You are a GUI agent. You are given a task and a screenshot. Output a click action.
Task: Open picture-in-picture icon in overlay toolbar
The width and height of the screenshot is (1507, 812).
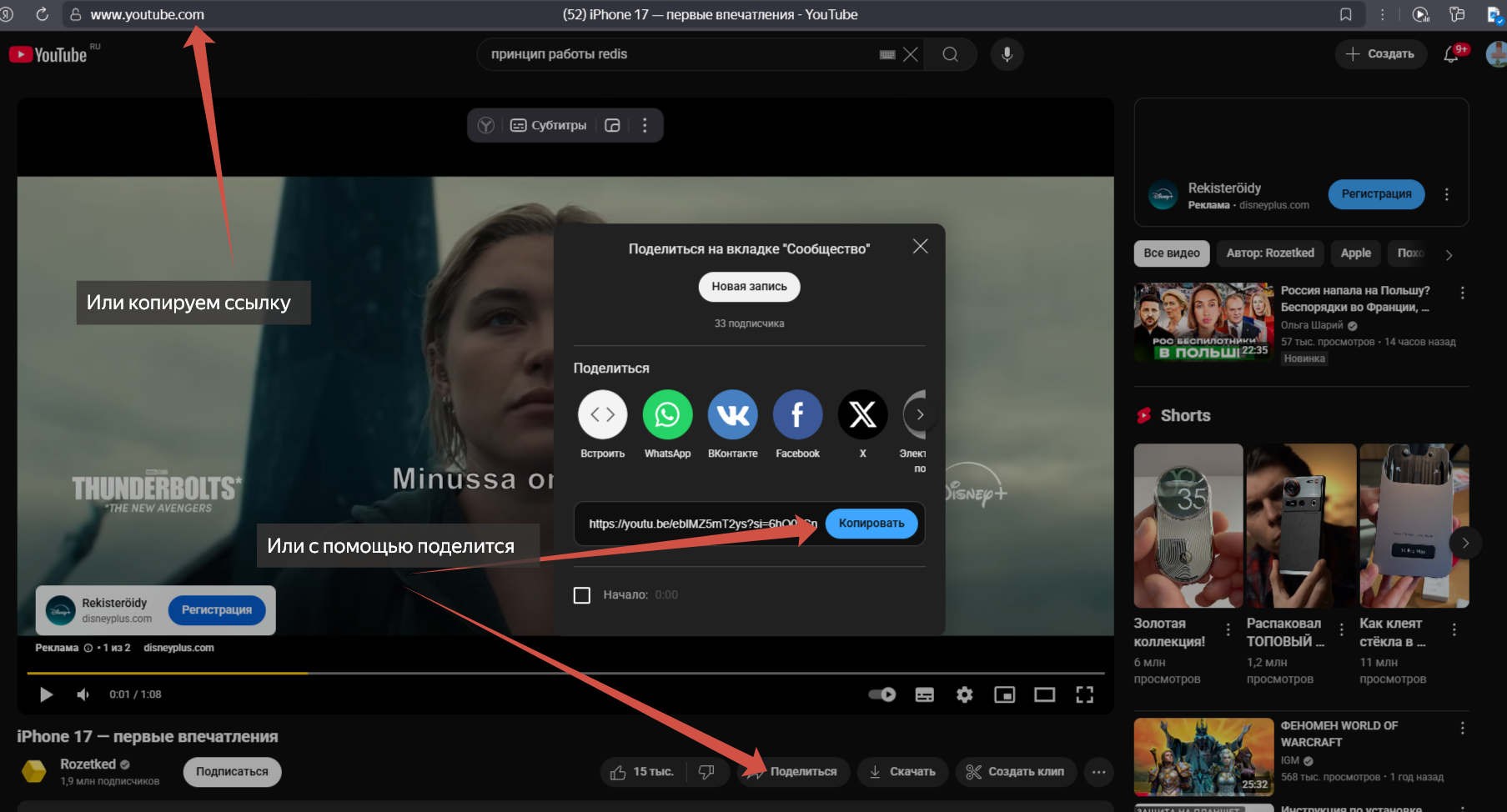click(x=612, y=125)
